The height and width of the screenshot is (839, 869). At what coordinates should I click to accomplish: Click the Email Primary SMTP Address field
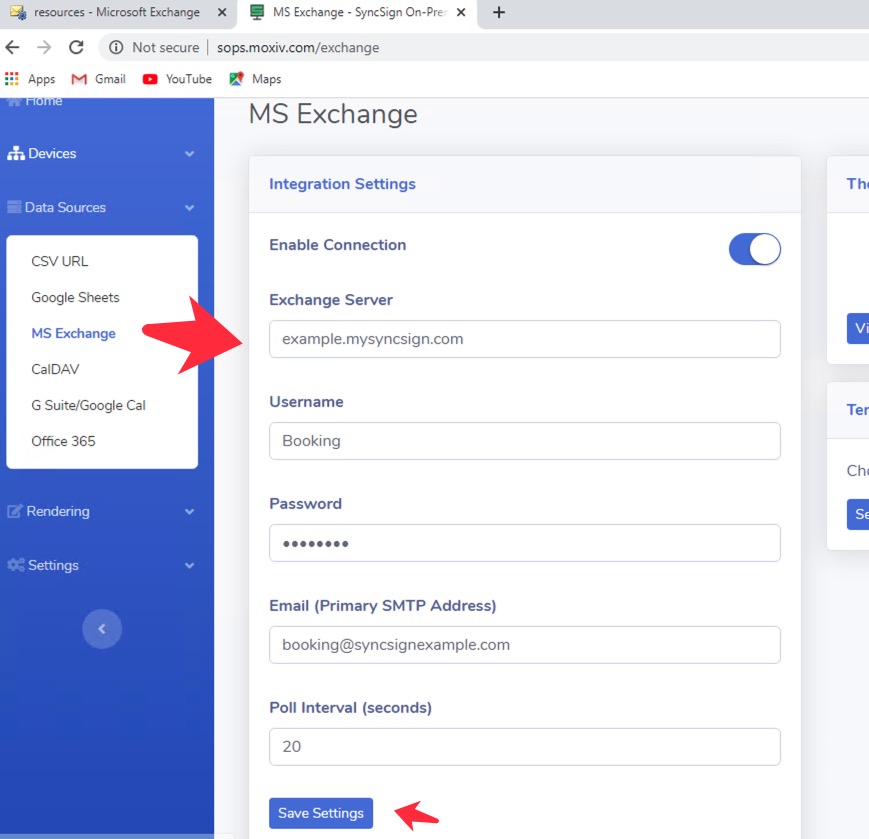point(524,644)
